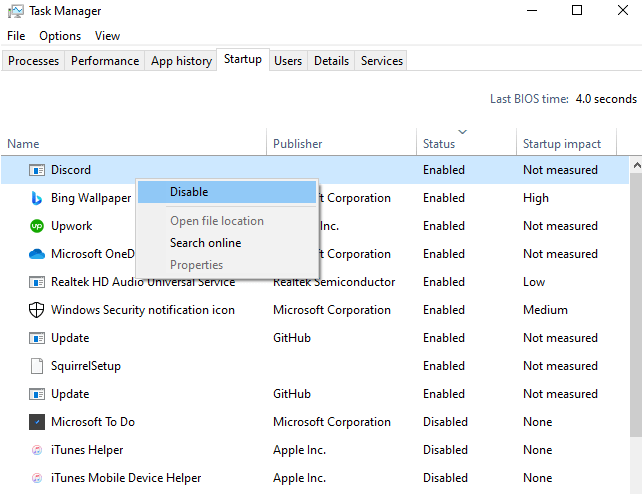This screenshot has width=642, height=494.
Task: Click the Microsoft To Do icon
Action: click(37, 422)
